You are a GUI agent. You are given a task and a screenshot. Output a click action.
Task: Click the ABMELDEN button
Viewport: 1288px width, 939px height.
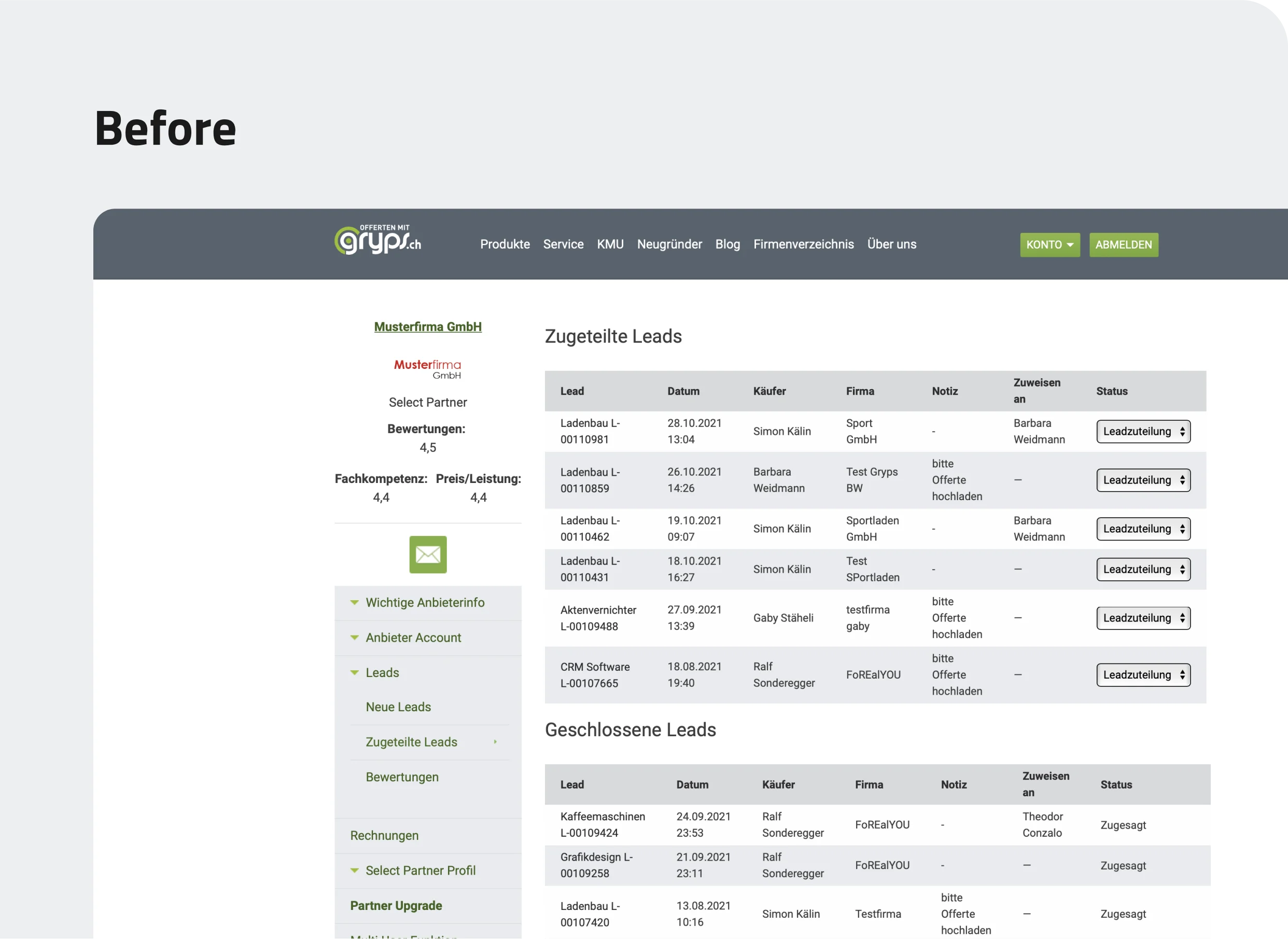[x=1123, y=244]
